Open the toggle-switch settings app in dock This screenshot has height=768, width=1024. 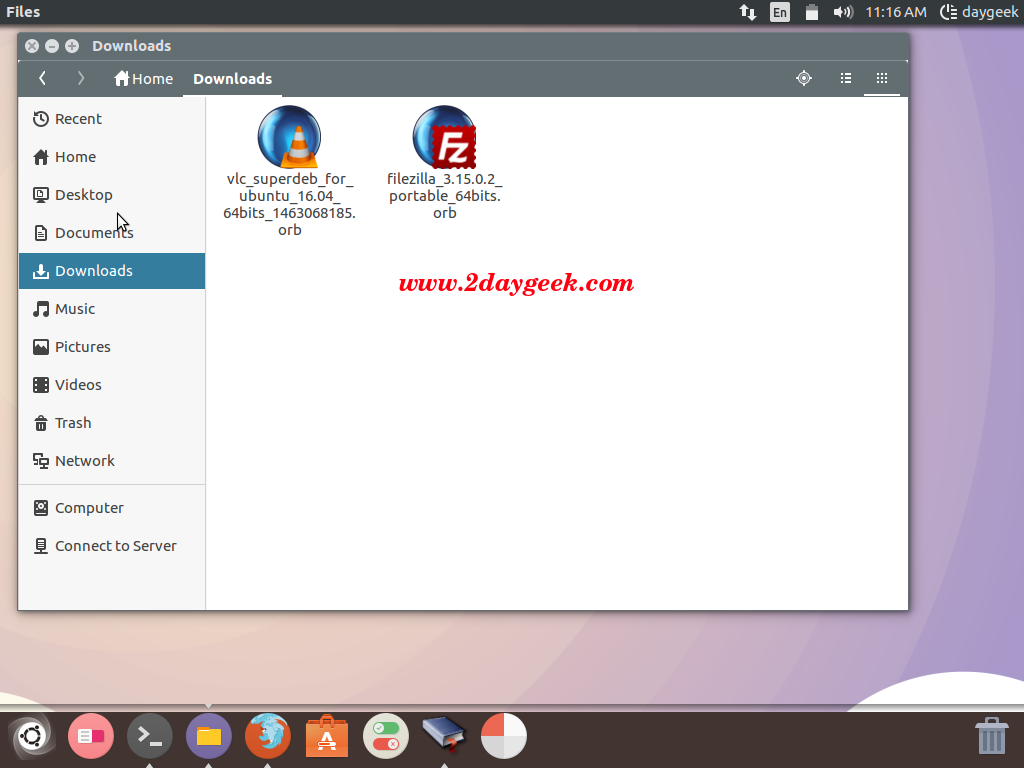[386, 736]
